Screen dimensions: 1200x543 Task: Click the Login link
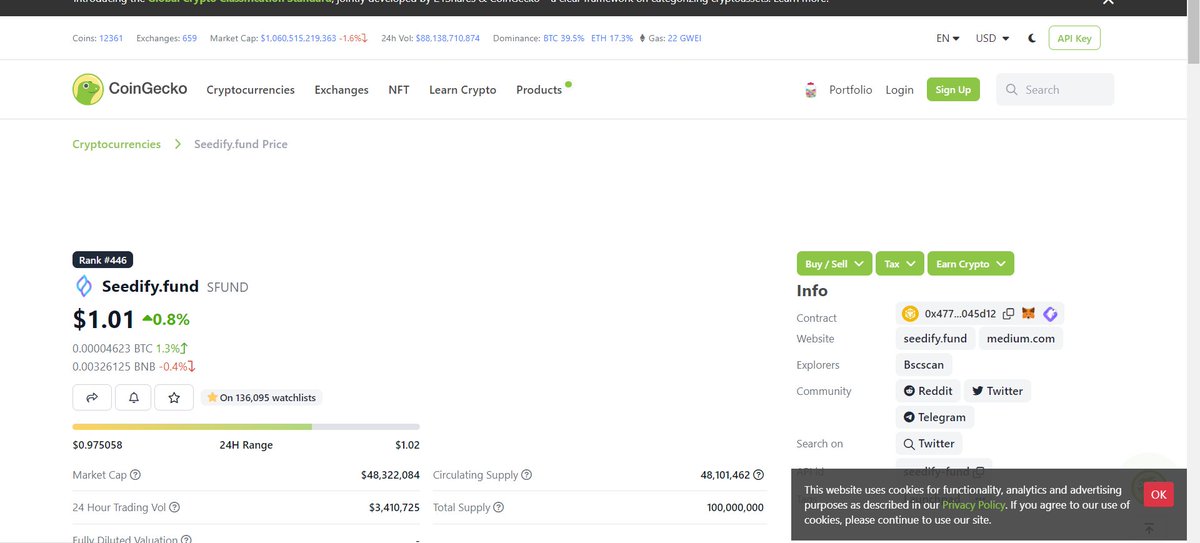(899, 90)
